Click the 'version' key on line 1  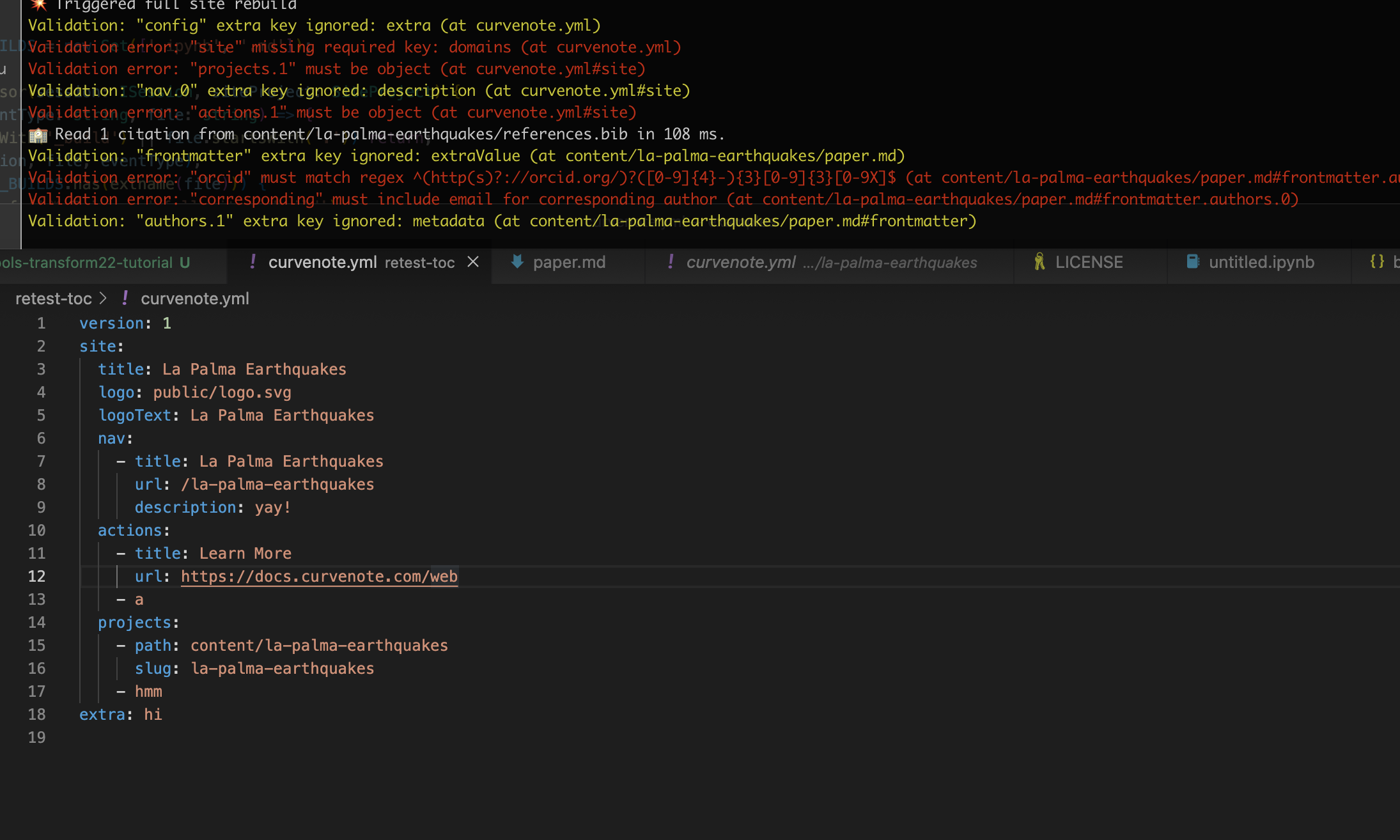(111, 323)
